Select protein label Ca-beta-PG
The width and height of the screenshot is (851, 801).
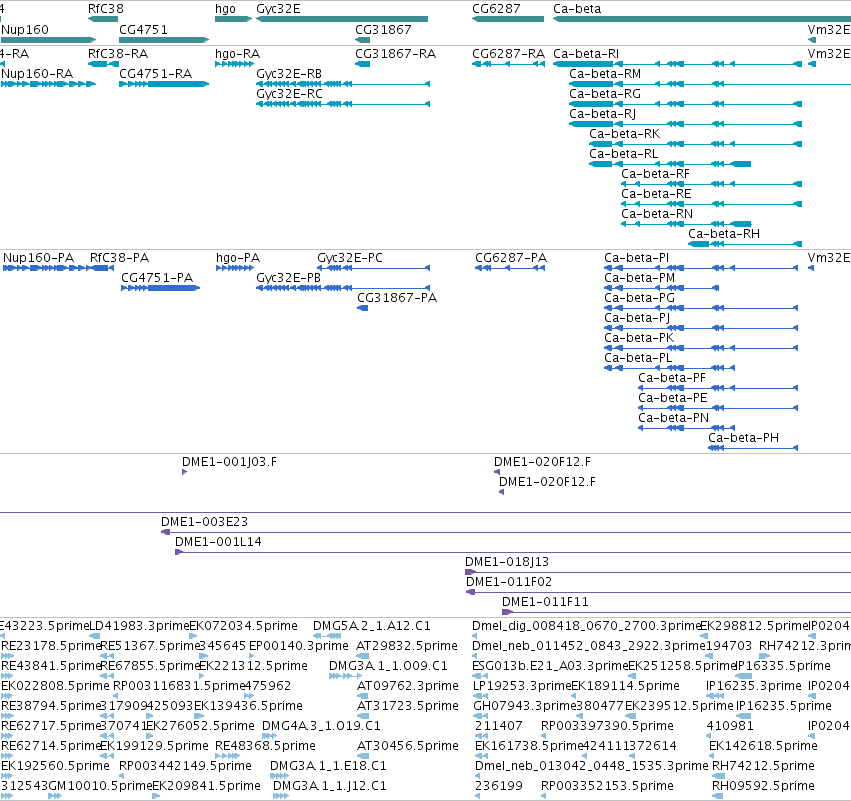click(640, 298)
